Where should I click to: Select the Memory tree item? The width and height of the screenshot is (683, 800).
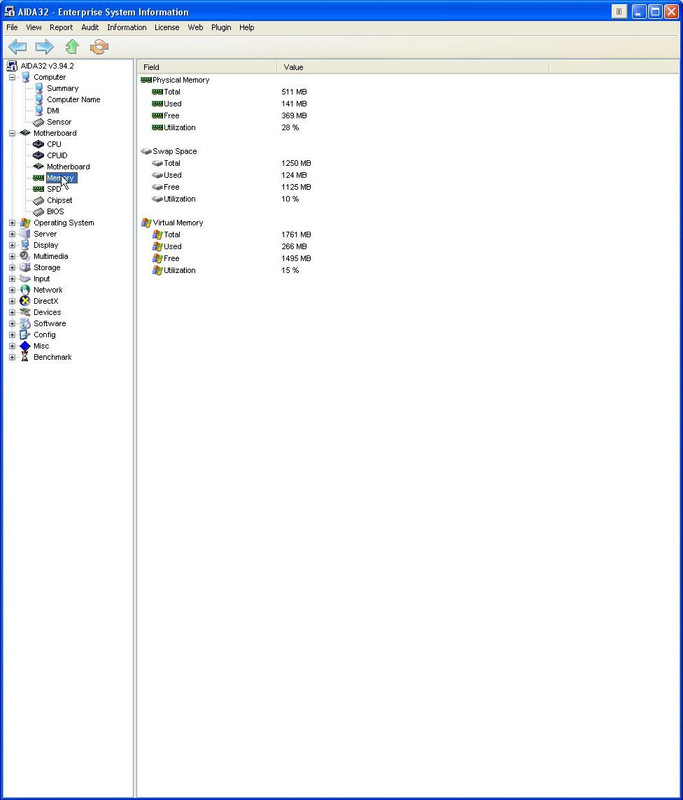(61, 178)
